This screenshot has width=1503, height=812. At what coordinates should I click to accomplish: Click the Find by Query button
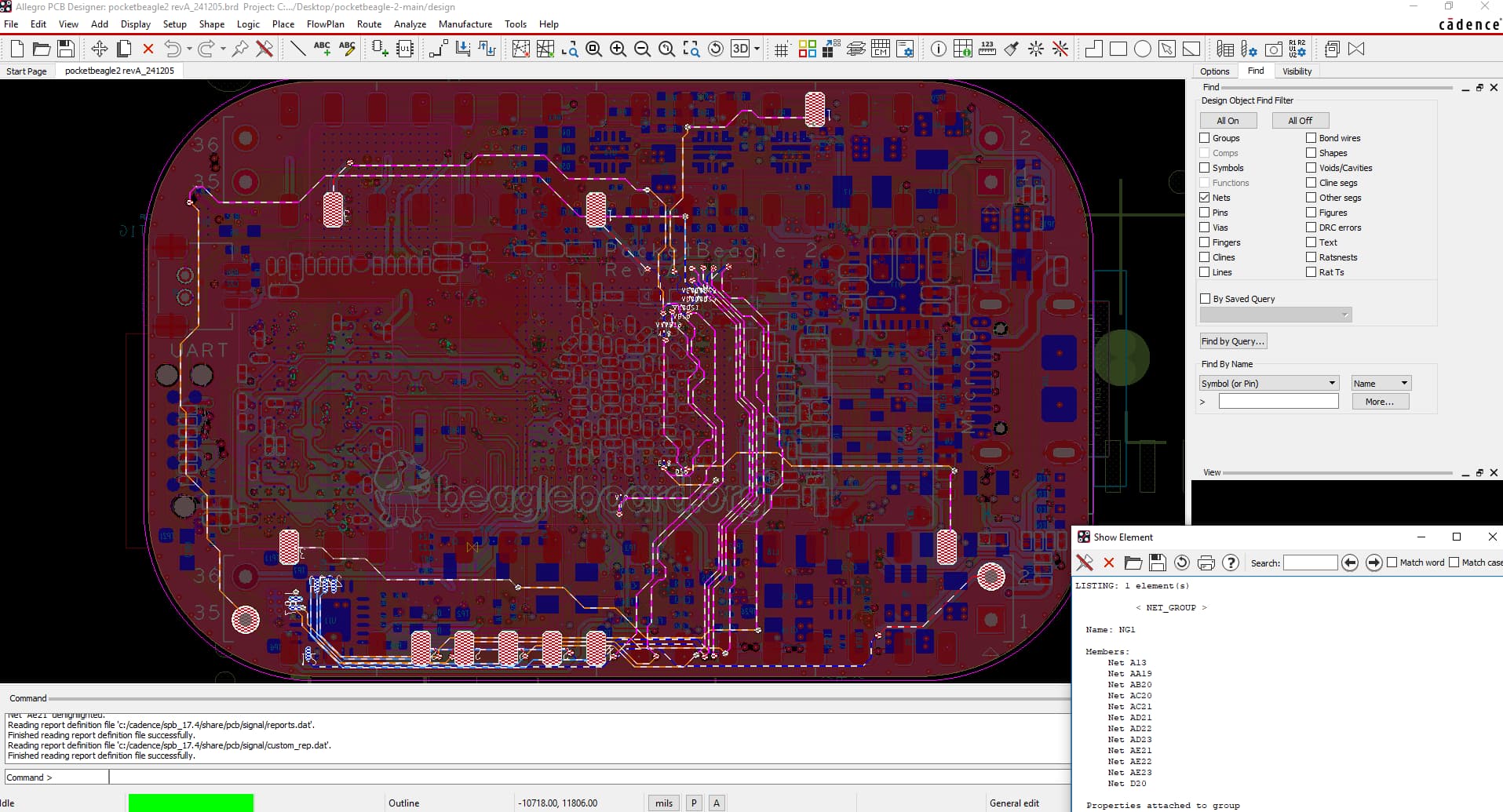click(1232, 341)
